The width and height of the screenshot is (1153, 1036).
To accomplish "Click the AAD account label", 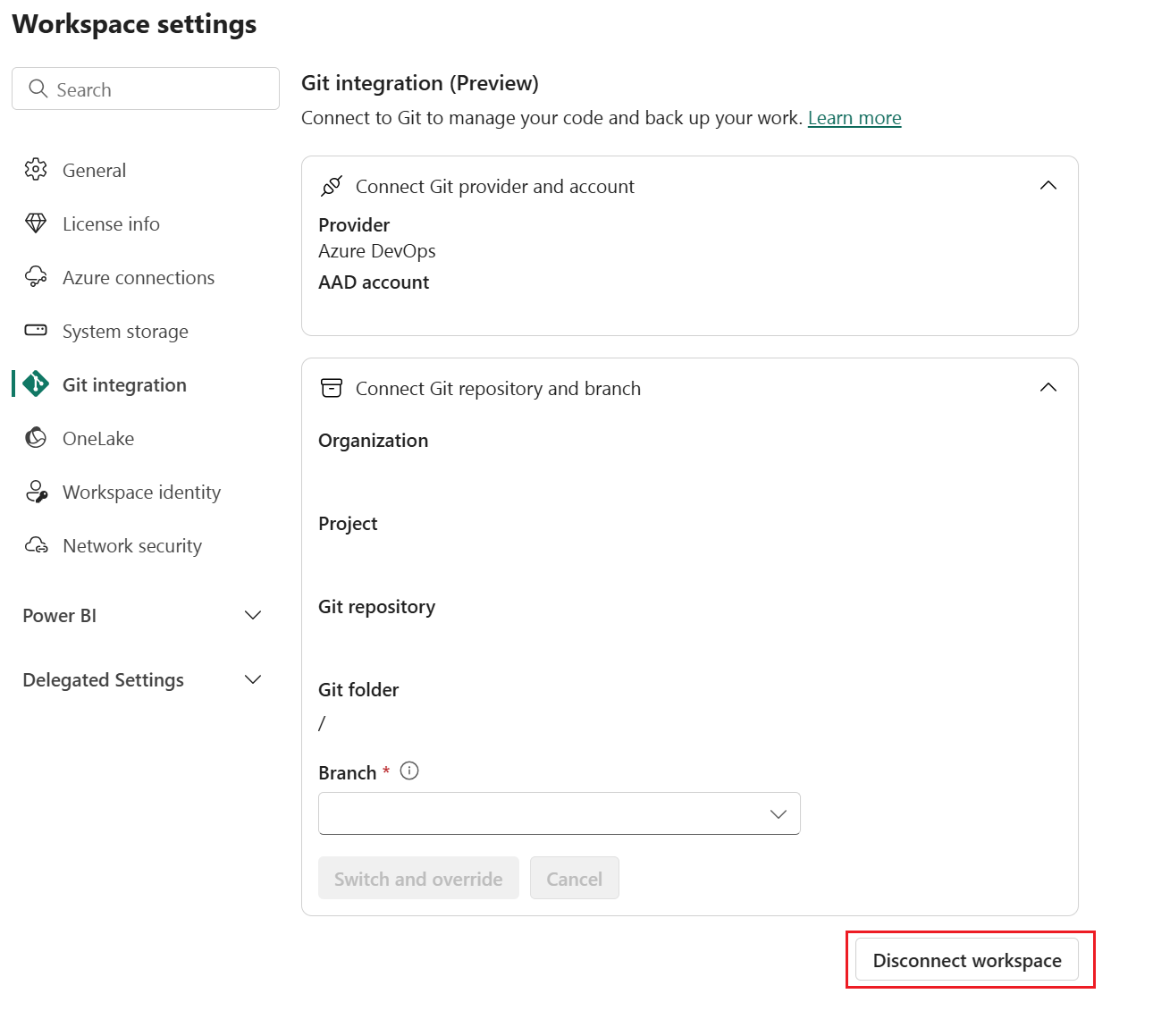I will (x=374, y=282).
